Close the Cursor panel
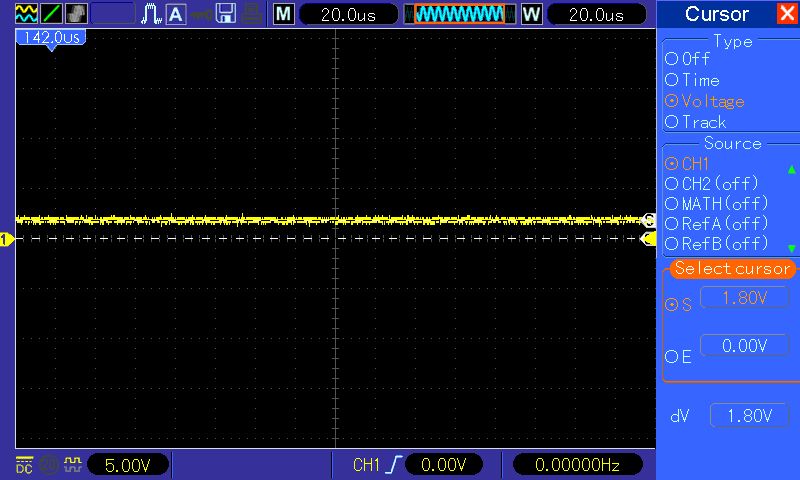The height and width of the screenshot is (480, 800). pos(787,14)
